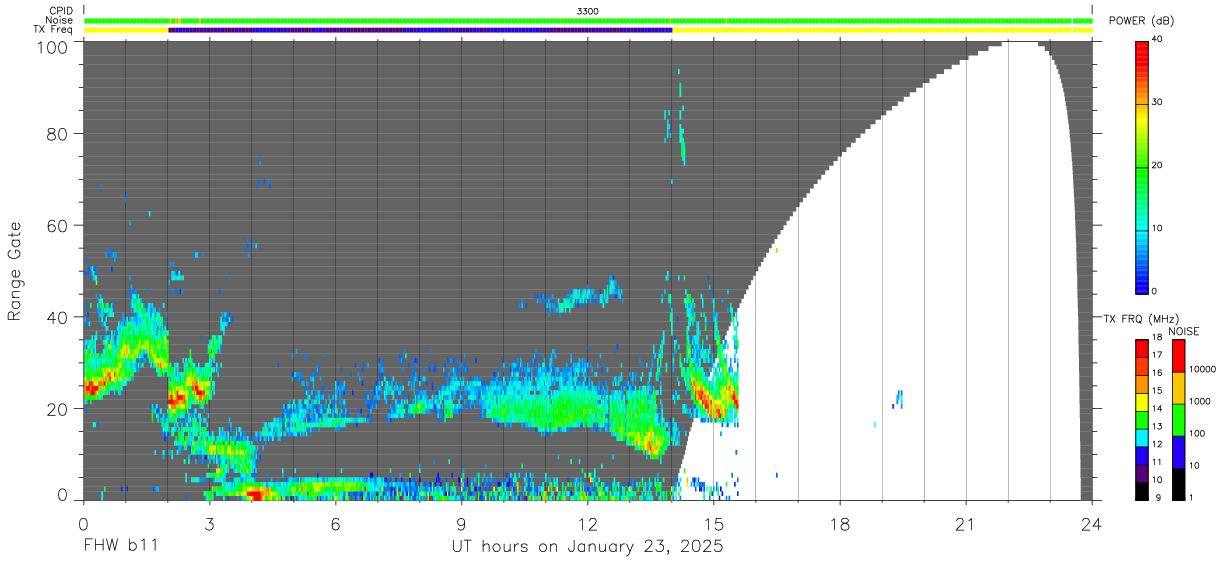This screenshot has width=1228, height=567.
Task: Click the 20 tick on power scale
Action: 1159,166
